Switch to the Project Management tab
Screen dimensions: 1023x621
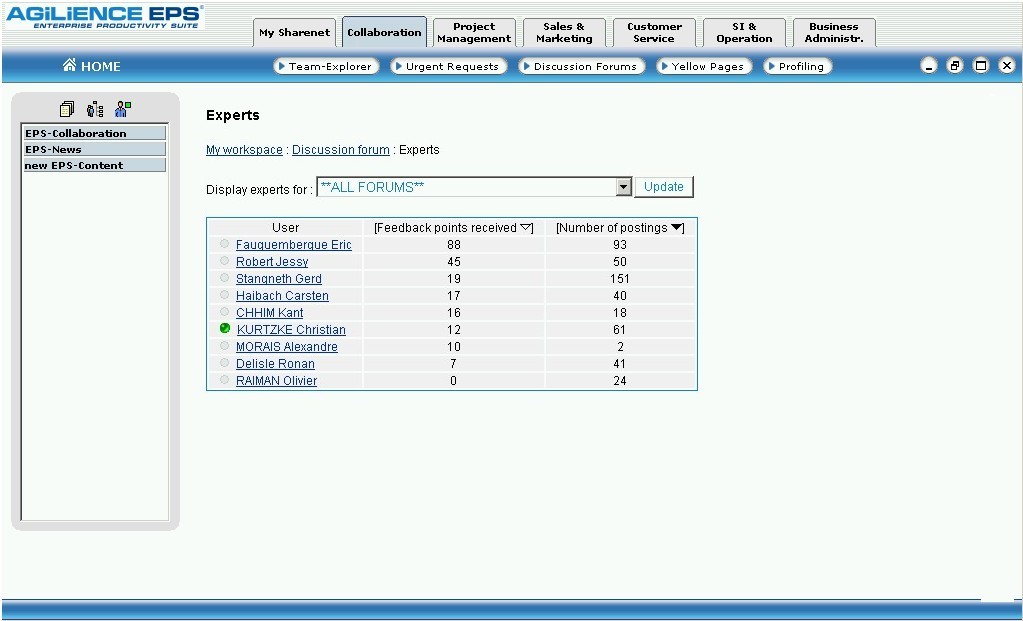[474, 33]
